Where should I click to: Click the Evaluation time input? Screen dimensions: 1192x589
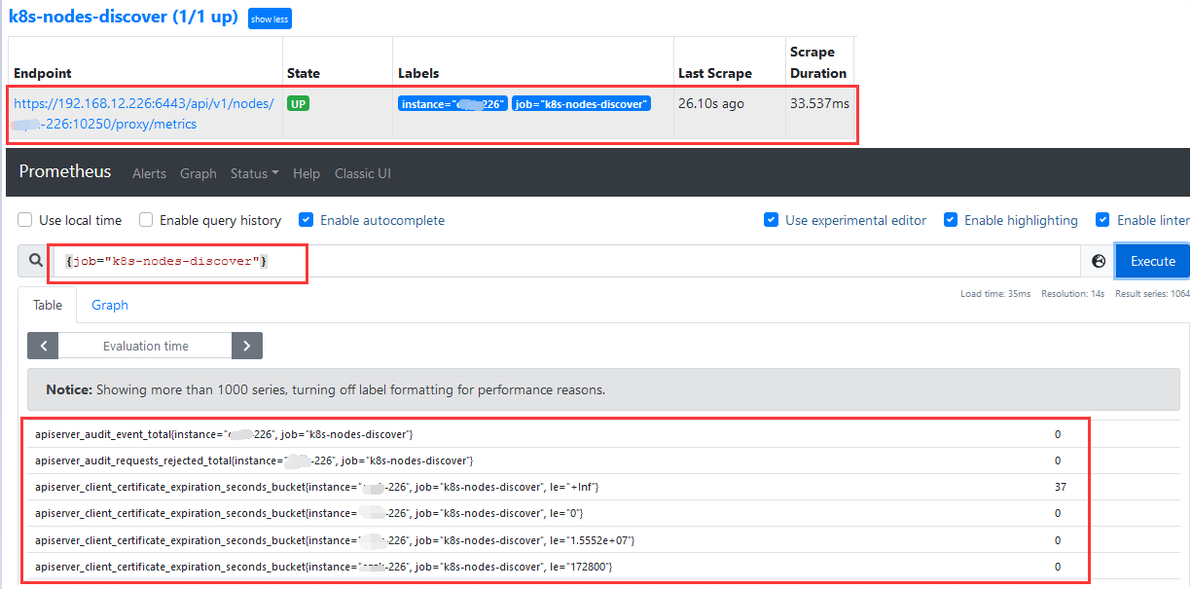pos(145,346)
